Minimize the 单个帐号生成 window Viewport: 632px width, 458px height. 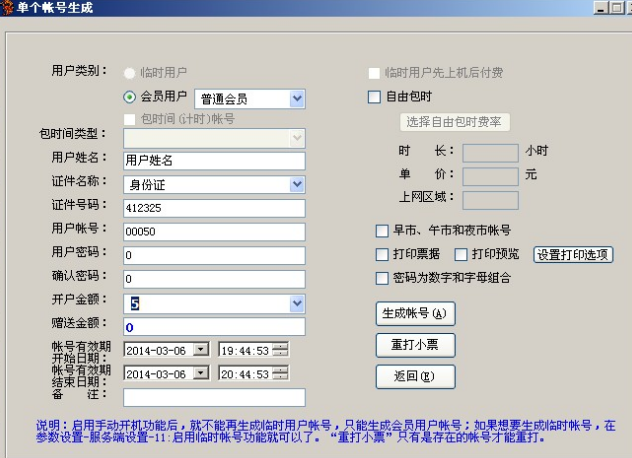[x=601, y=8]
